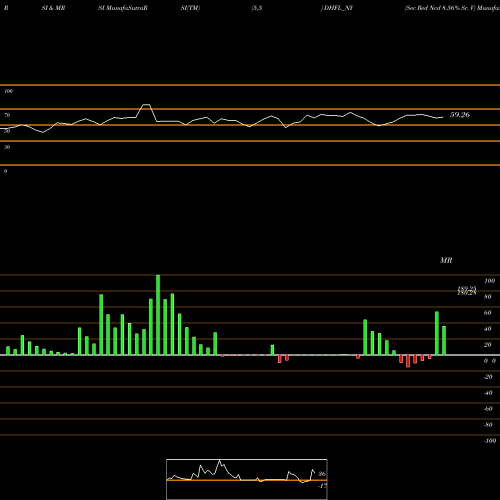500x500 pixels.
Task: Click the '(5,5' parameter text in header
Action: pyautogui.click(x=257, y=8)
